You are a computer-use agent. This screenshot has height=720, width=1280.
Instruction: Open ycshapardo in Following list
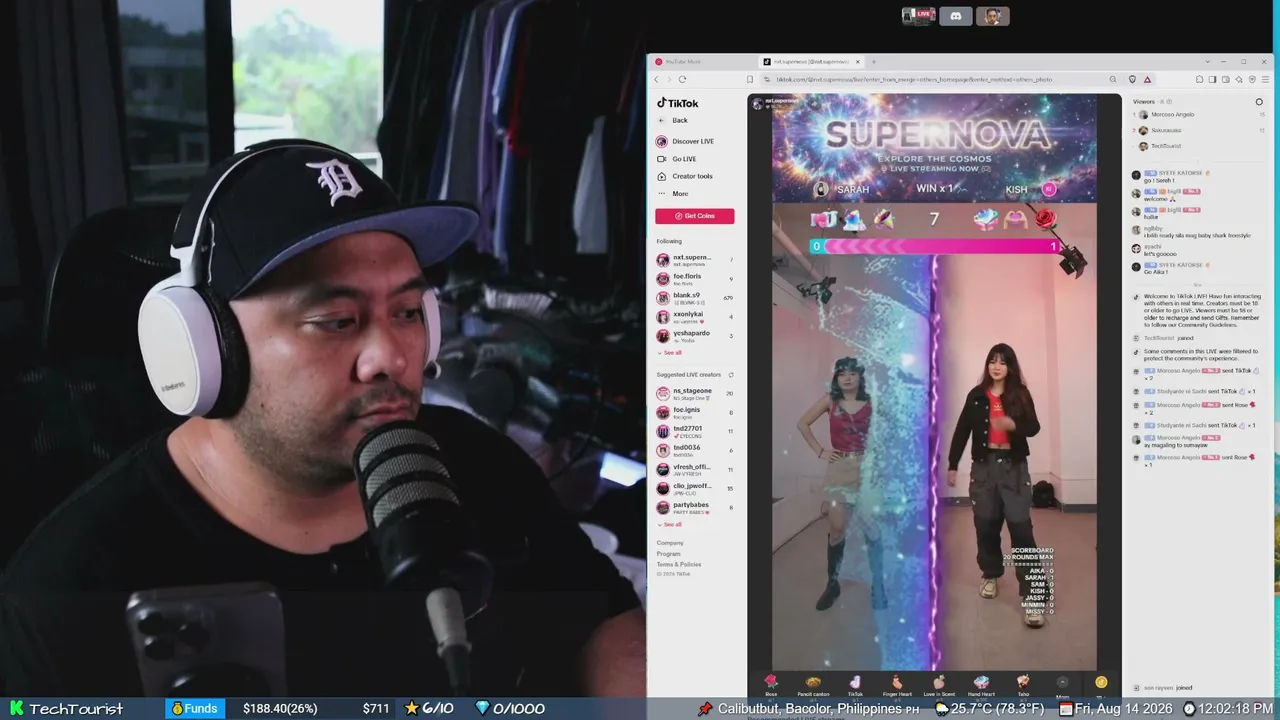[695, 336]
